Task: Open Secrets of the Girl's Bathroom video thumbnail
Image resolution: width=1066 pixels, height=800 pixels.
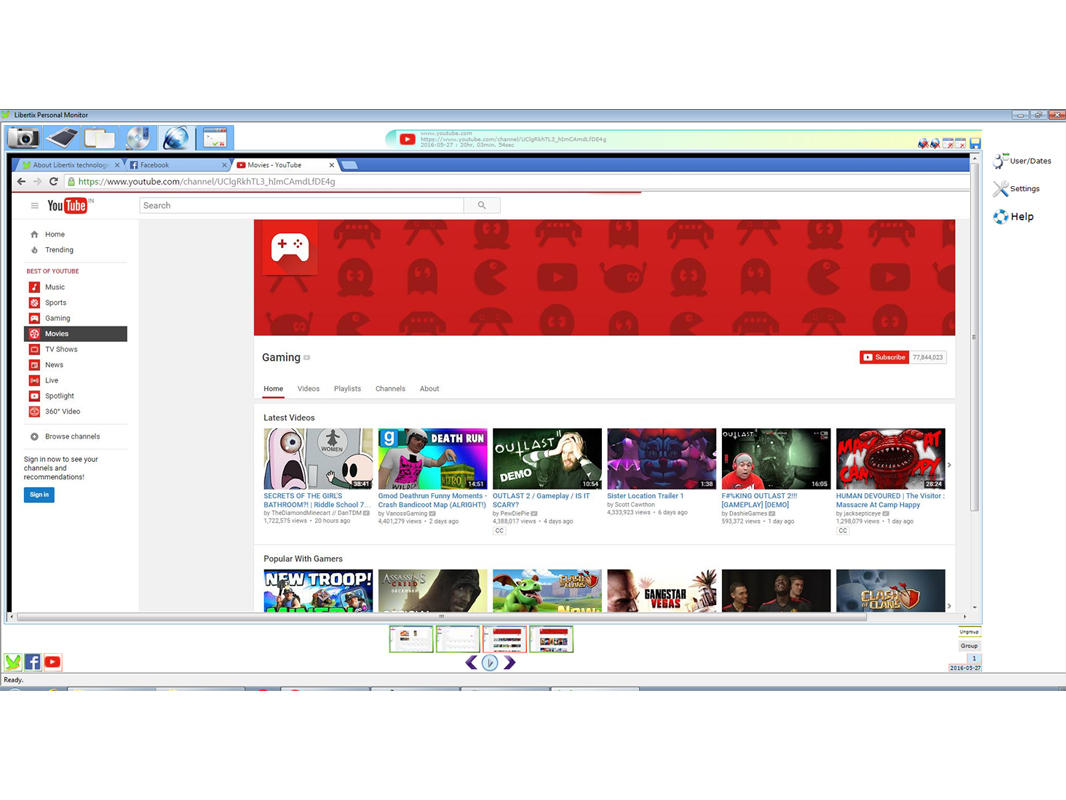Action: coord(318,459)
